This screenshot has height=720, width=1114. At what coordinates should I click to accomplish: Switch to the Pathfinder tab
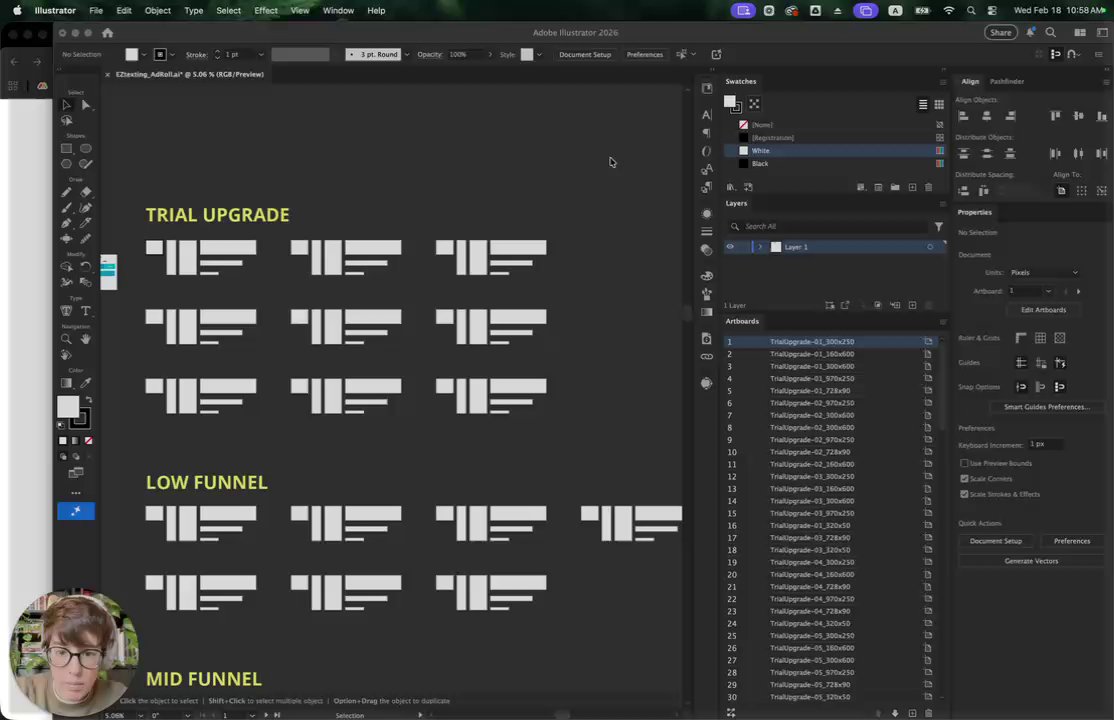tap(1006, 81)
